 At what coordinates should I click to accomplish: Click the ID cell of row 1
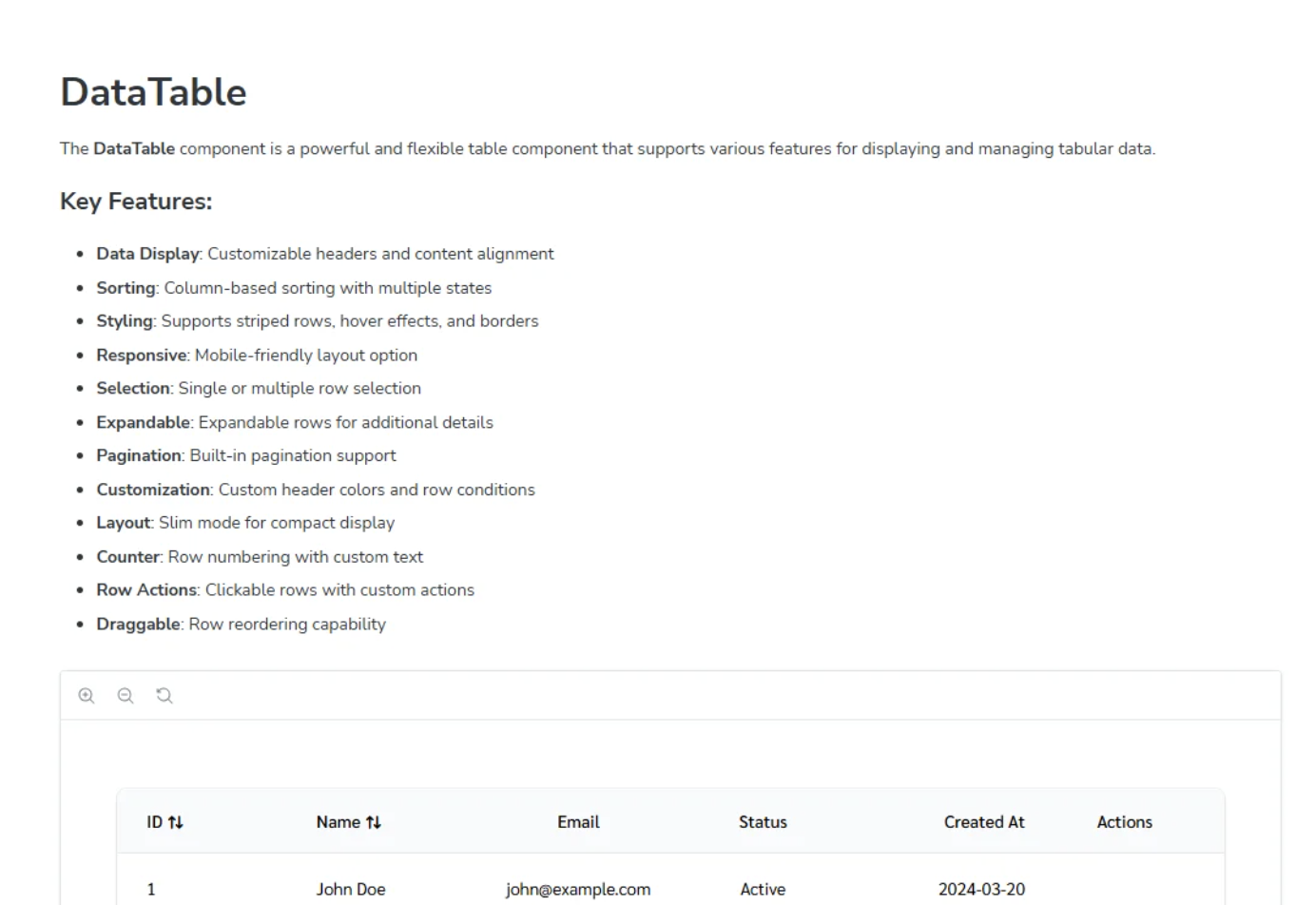point(151,890)
